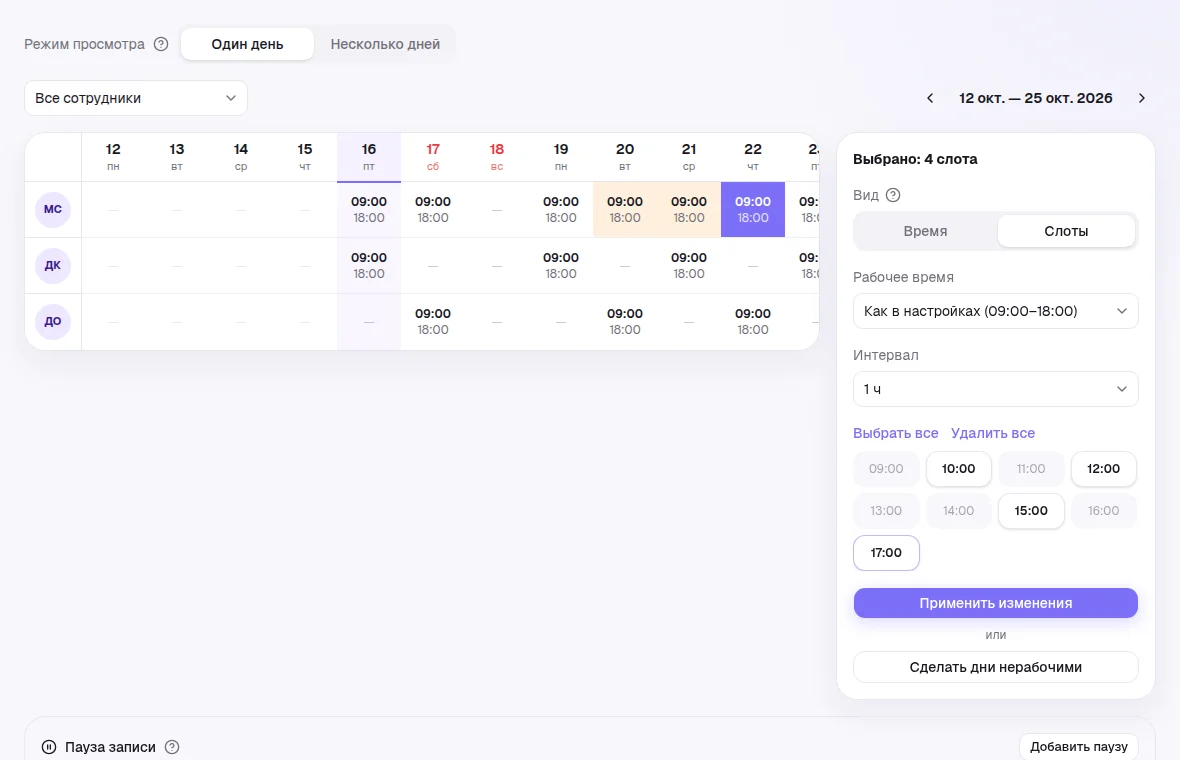Go to next date range arrow
Screen dimensions: 1180x760
[x=1142, y=99]
